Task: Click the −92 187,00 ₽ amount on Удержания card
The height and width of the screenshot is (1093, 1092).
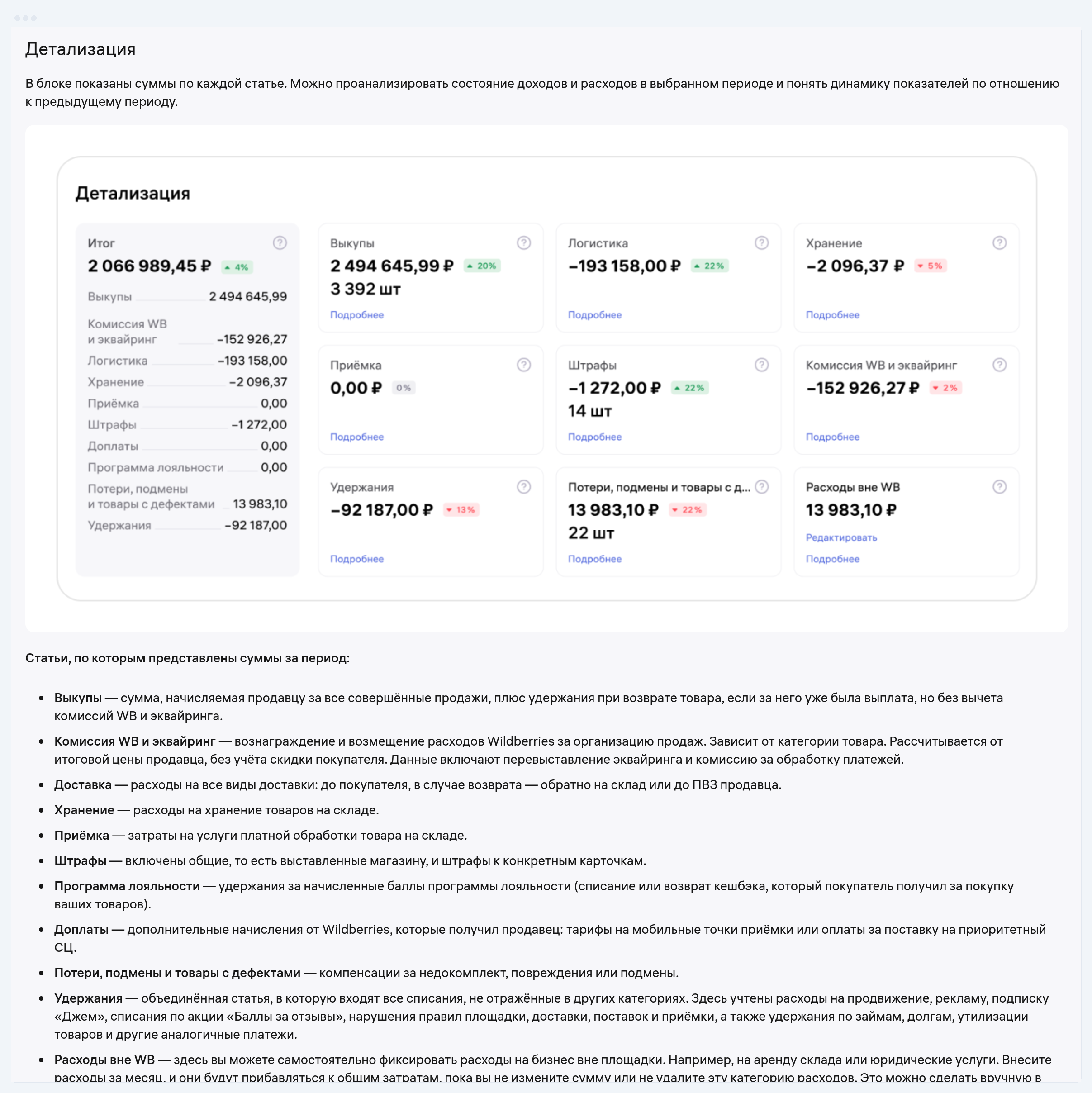Action: [x=382, y=510]
